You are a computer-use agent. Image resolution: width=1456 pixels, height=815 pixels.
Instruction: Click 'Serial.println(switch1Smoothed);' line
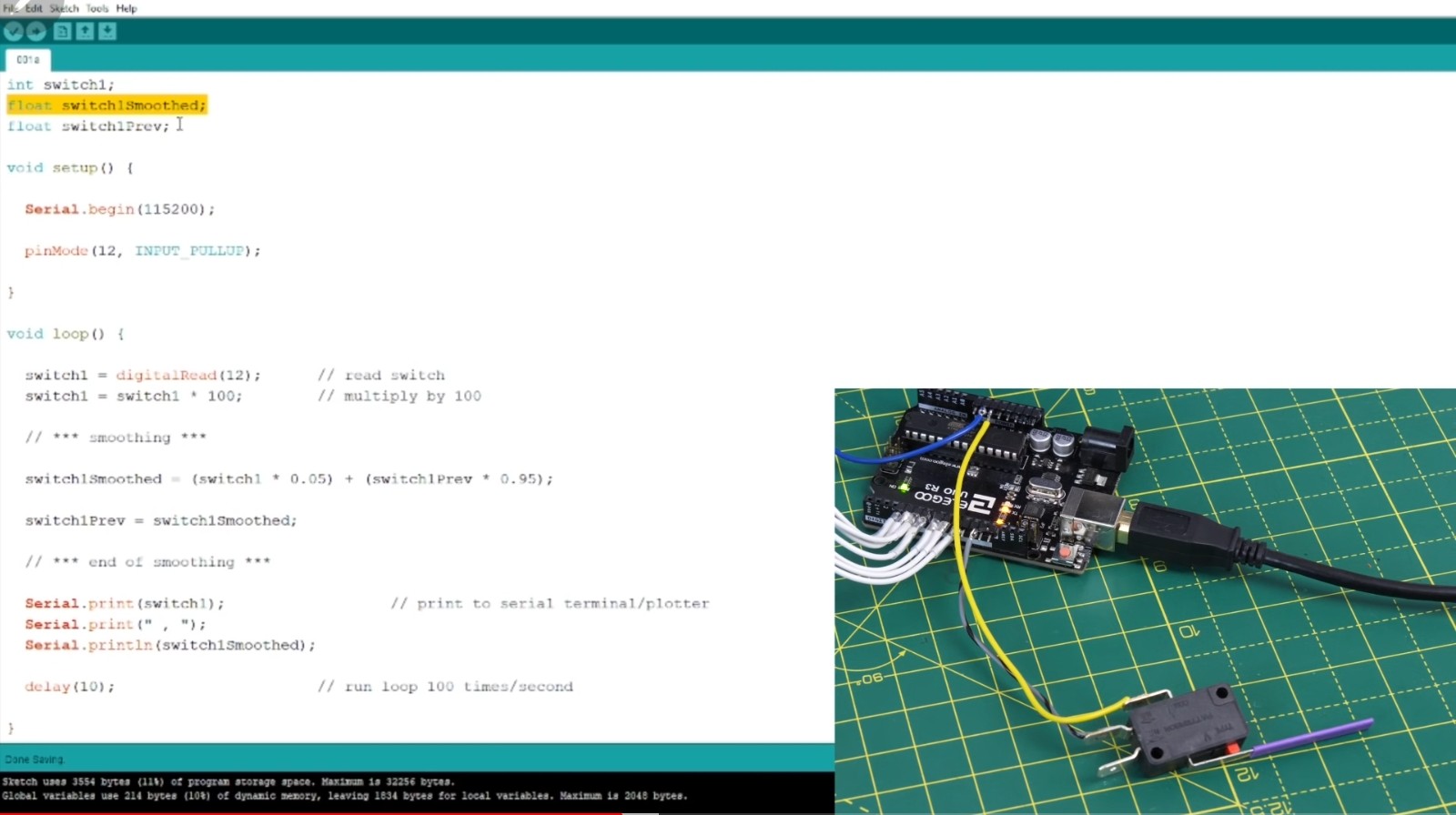(x=170, y=646)
